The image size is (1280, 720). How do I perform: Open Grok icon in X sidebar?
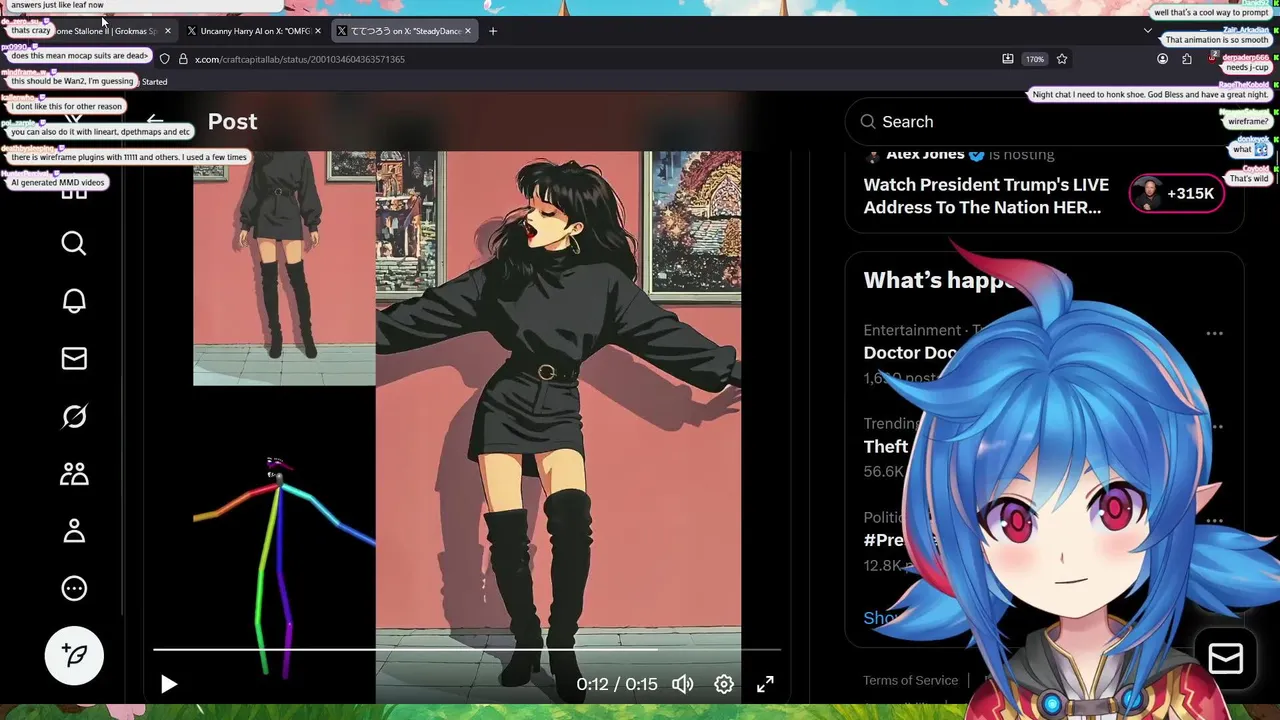click(x=74, y=416)
